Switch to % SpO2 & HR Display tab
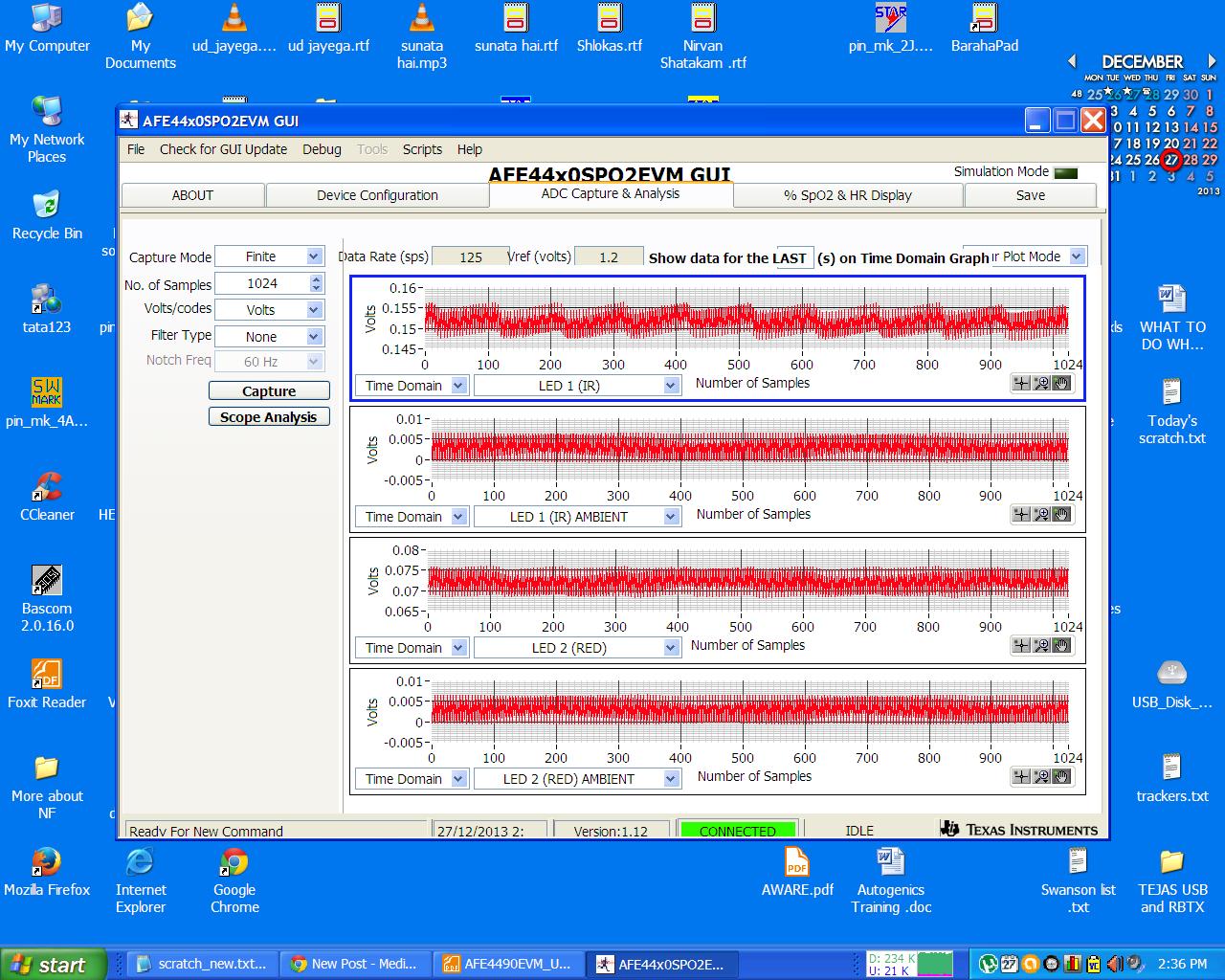Screen dimensions: 1225x980 pyautogui.click(x=848, y=194)
